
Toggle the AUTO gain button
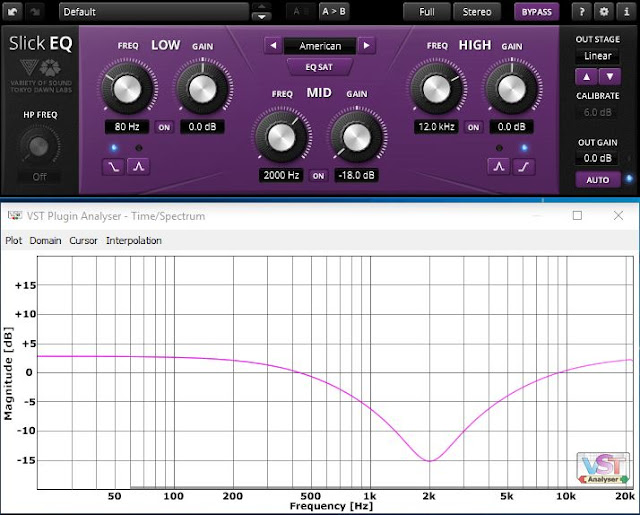(598, 180)
